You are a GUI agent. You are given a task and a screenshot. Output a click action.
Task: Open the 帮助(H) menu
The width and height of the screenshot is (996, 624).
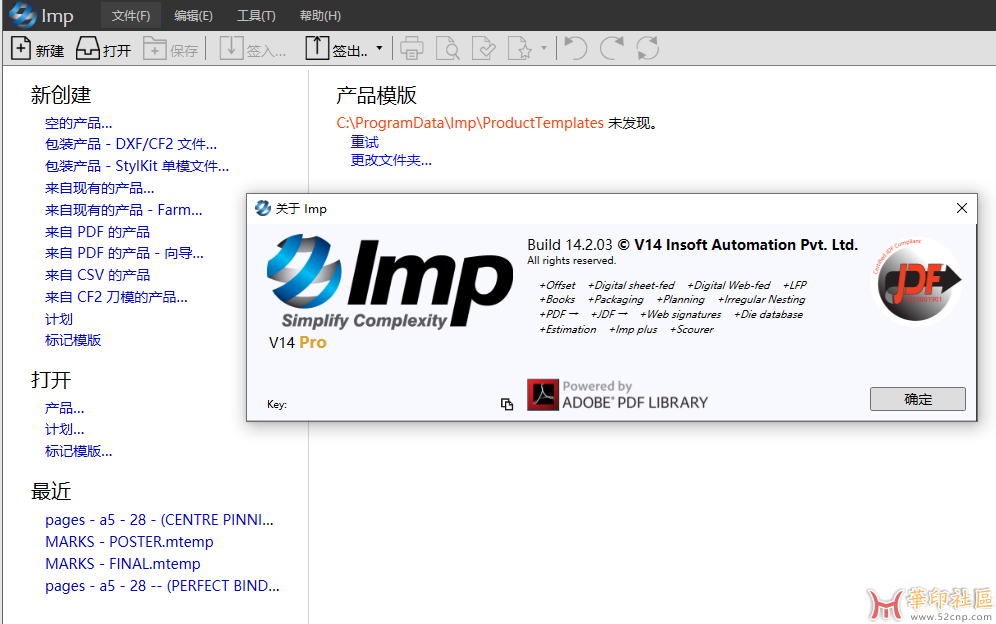[320, 15]
